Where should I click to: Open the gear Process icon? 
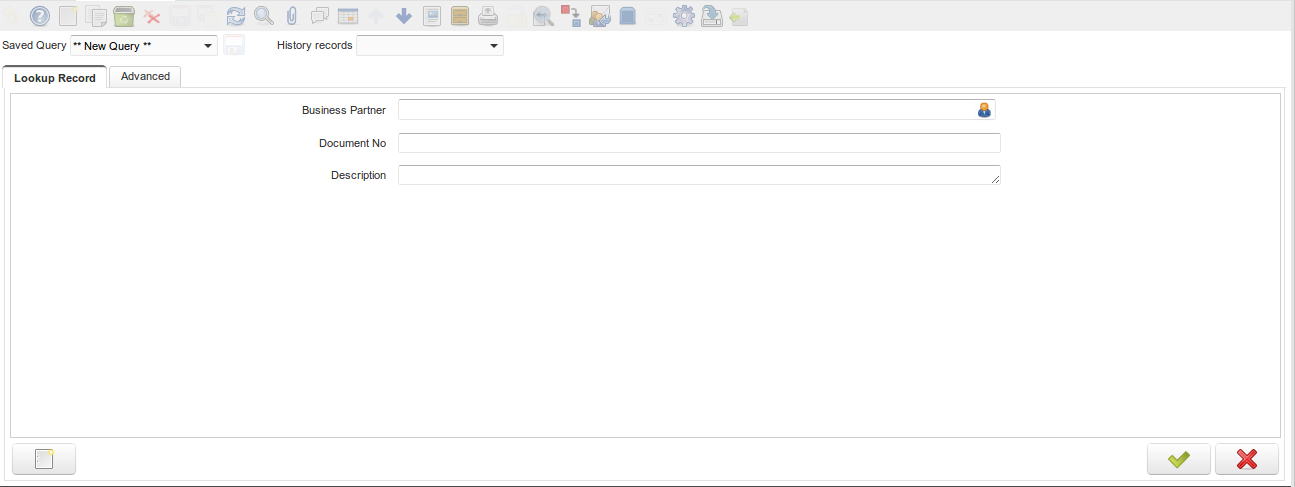tap(684, 16)
